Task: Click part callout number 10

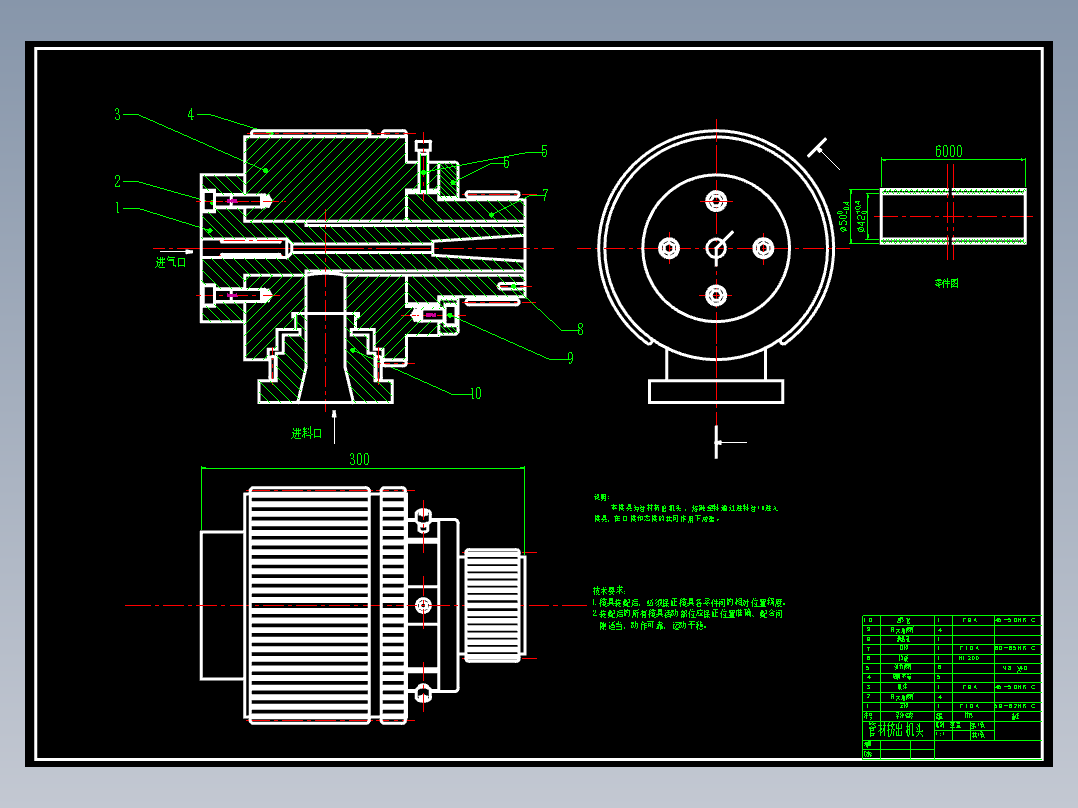Action: pos(475,393)
